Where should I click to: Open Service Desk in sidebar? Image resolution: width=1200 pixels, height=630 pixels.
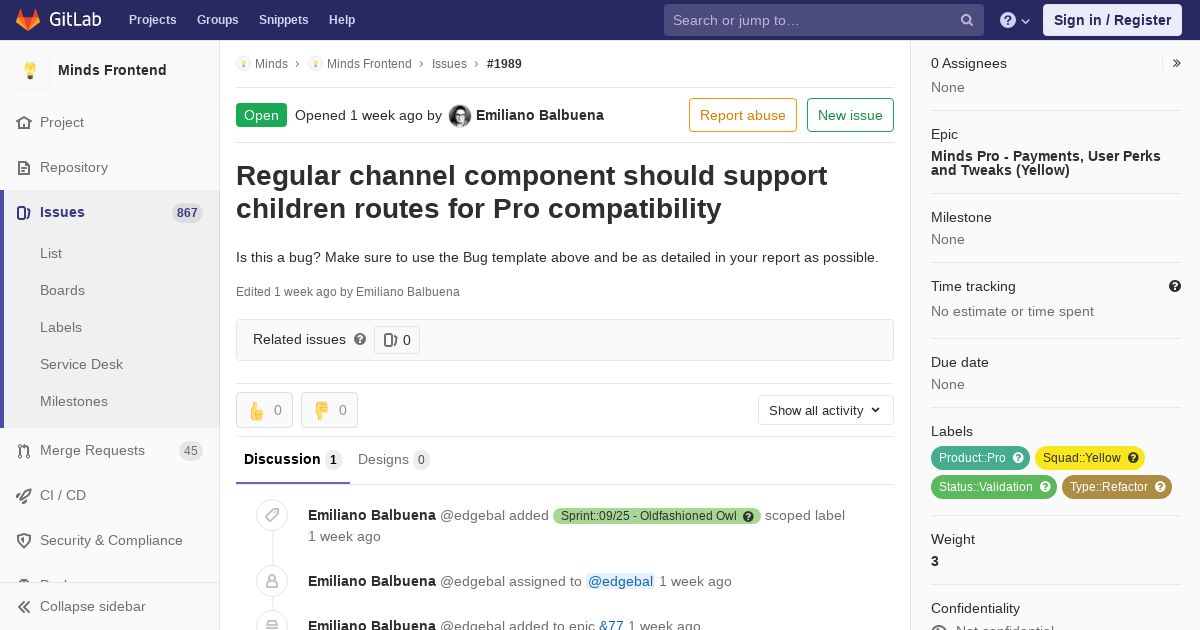[x=81, y=365]
